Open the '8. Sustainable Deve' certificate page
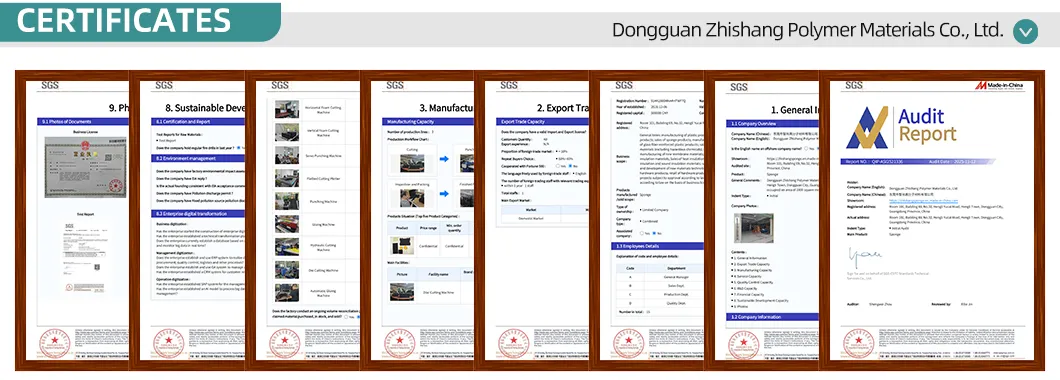This screenshot has height=380, width=1060. (x=187, y=220)
